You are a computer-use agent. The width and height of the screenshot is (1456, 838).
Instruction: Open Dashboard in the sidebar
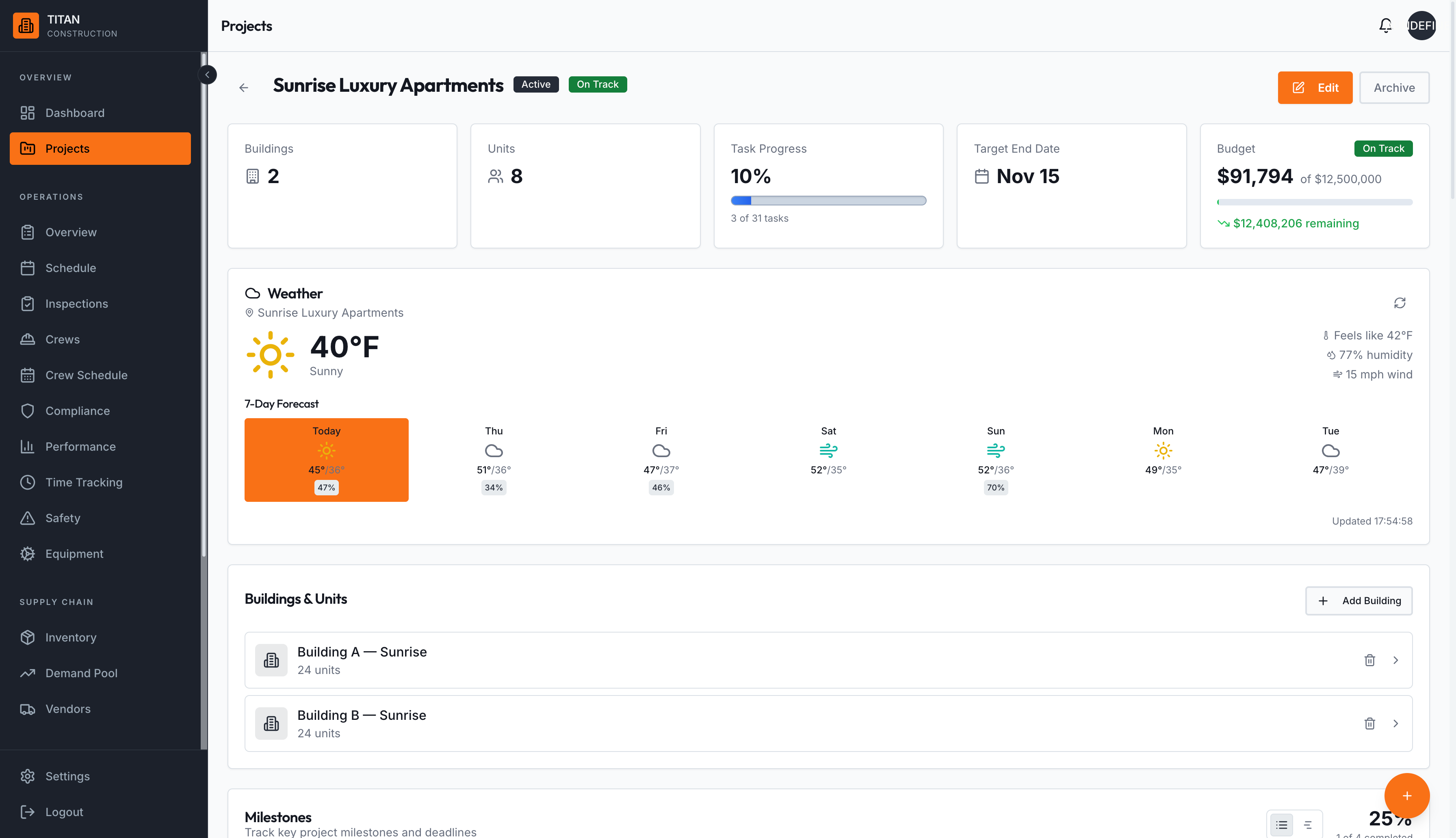tap(100, 113)
